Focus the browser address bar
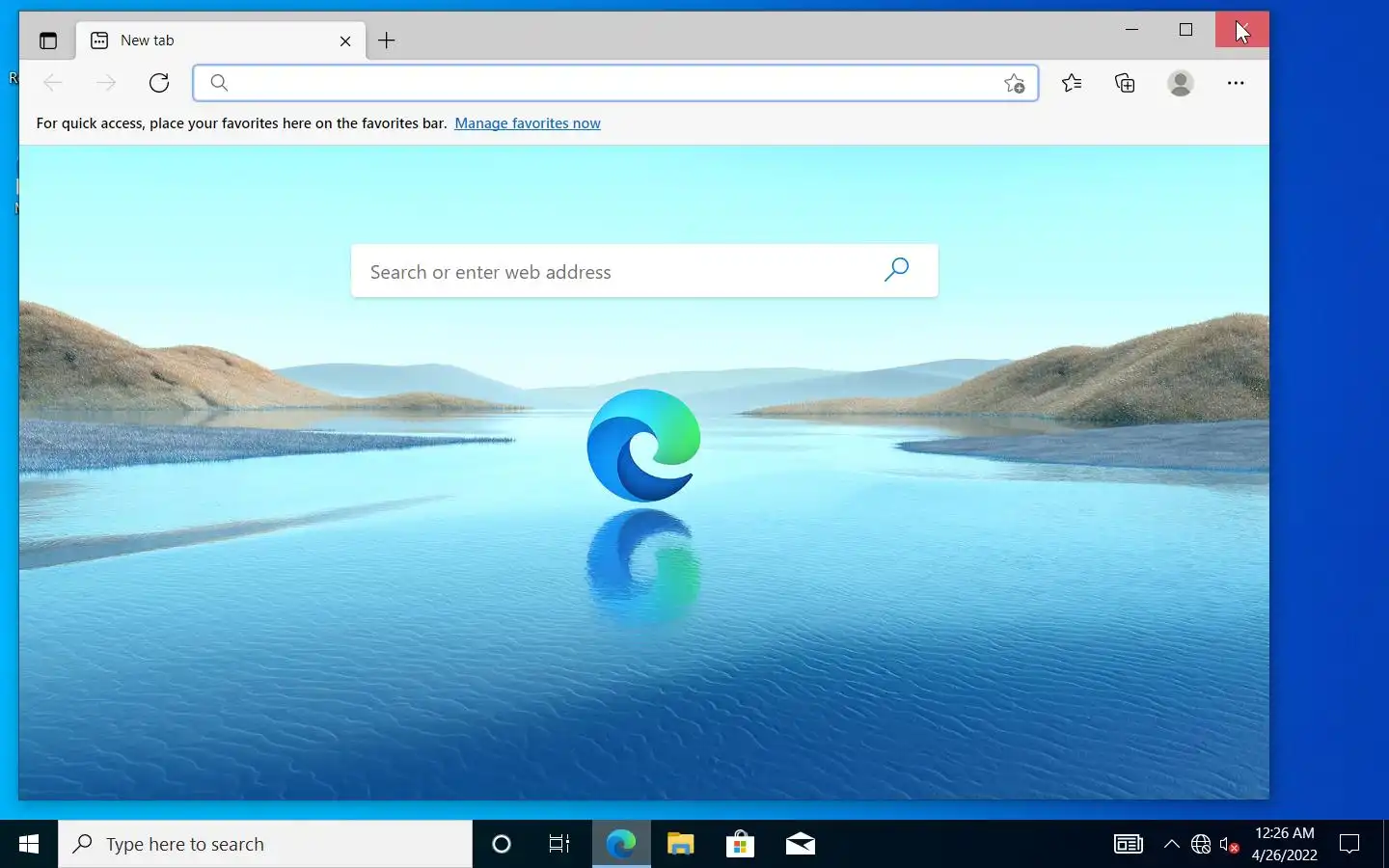 coord(615,83)
